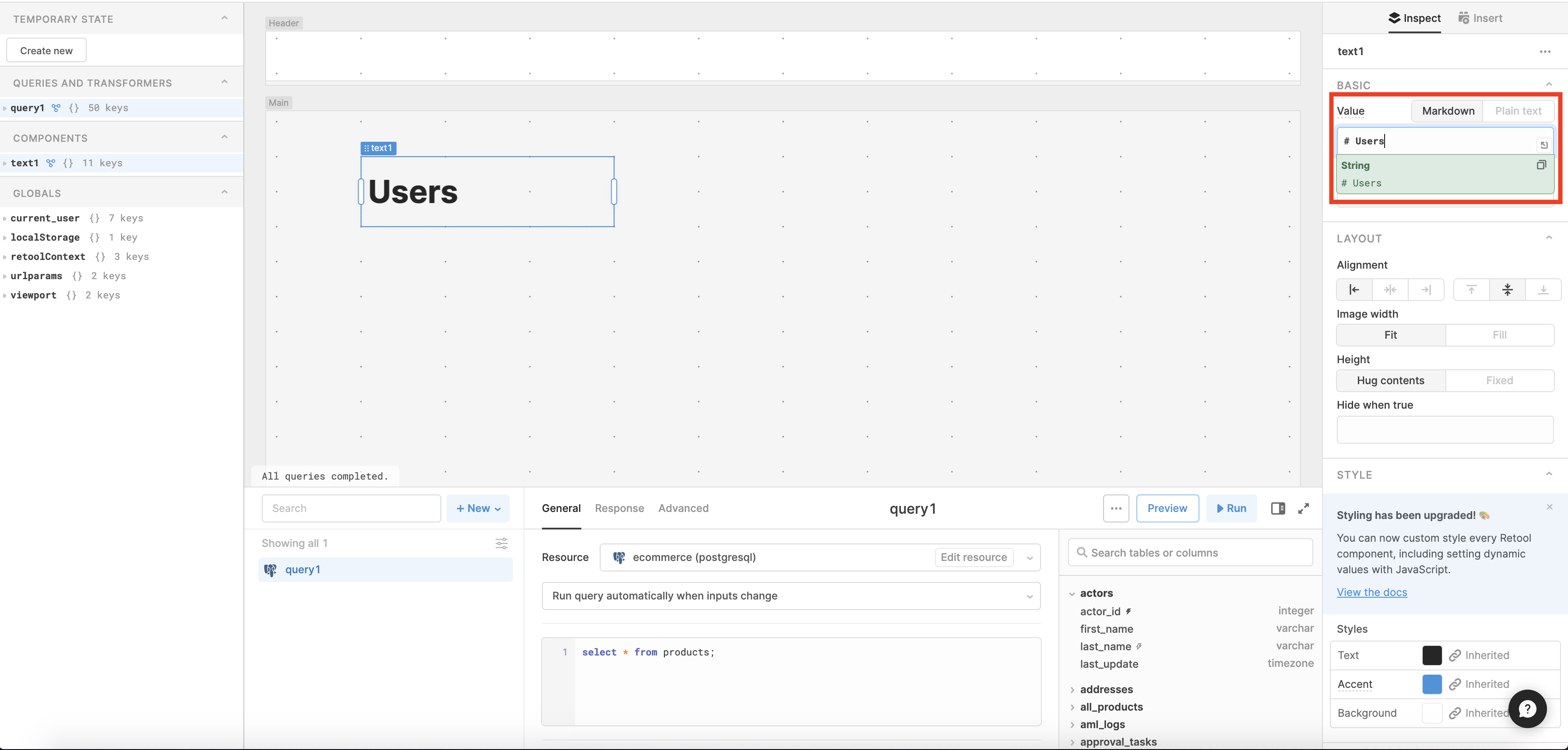This screenshot has height=750, width=1568.
Task: Collapse the Basic section in inspector
Action: coord(1549,84)
